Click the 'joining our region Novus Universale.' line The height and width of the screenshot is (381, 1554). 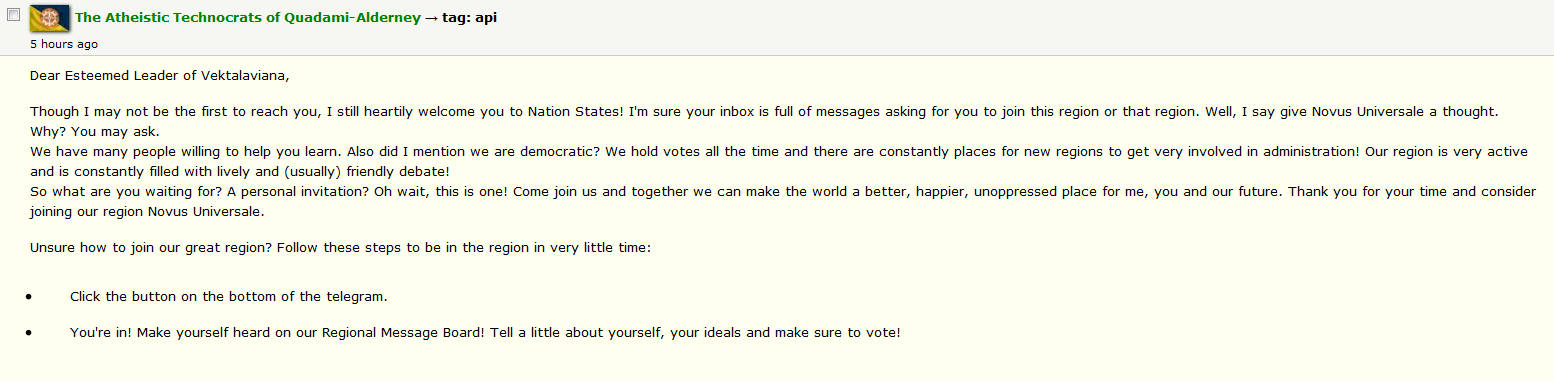click(147, 212)
